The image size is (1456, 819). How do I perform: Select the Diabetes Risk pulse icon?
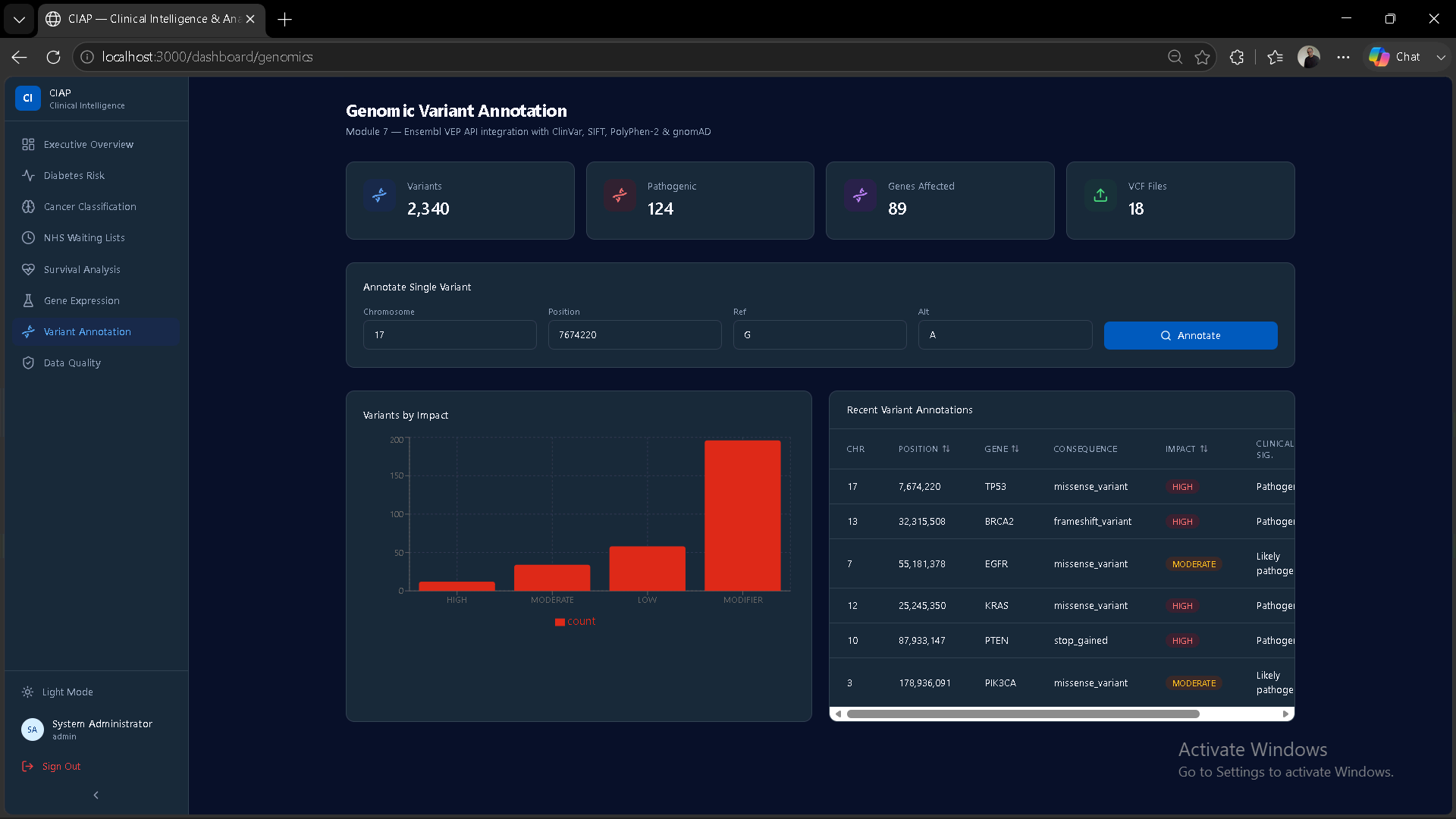click(28, 175)
